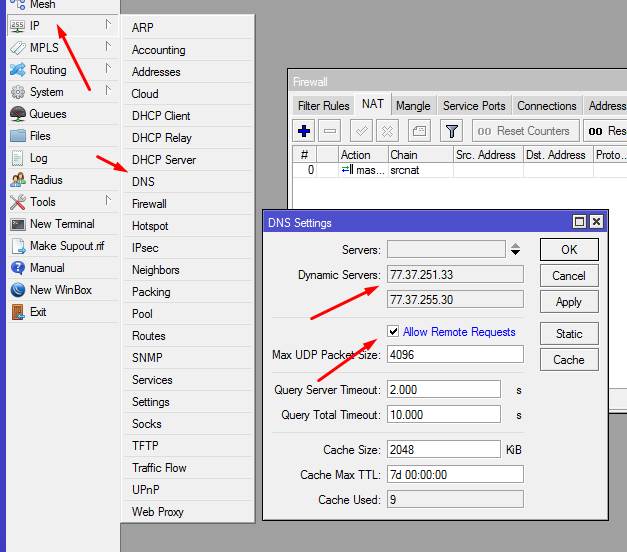This screenshot has width=627, height=552.
Task: Open the Log item in sidebar
Action: (38, 158)
